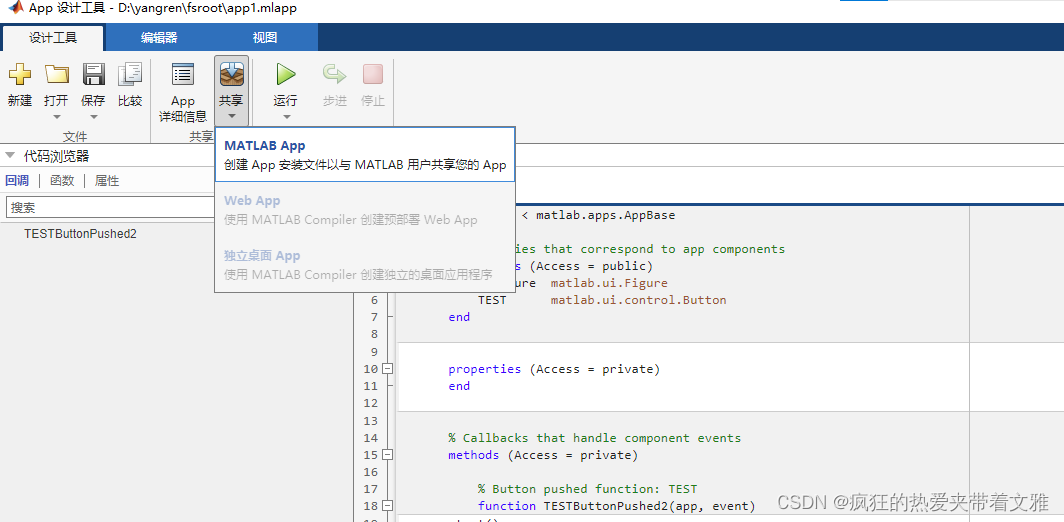This screenshot has height=522, width=1064.
Task: Expand the 运行 dropdown arrow
Action: tap(286, 117)
